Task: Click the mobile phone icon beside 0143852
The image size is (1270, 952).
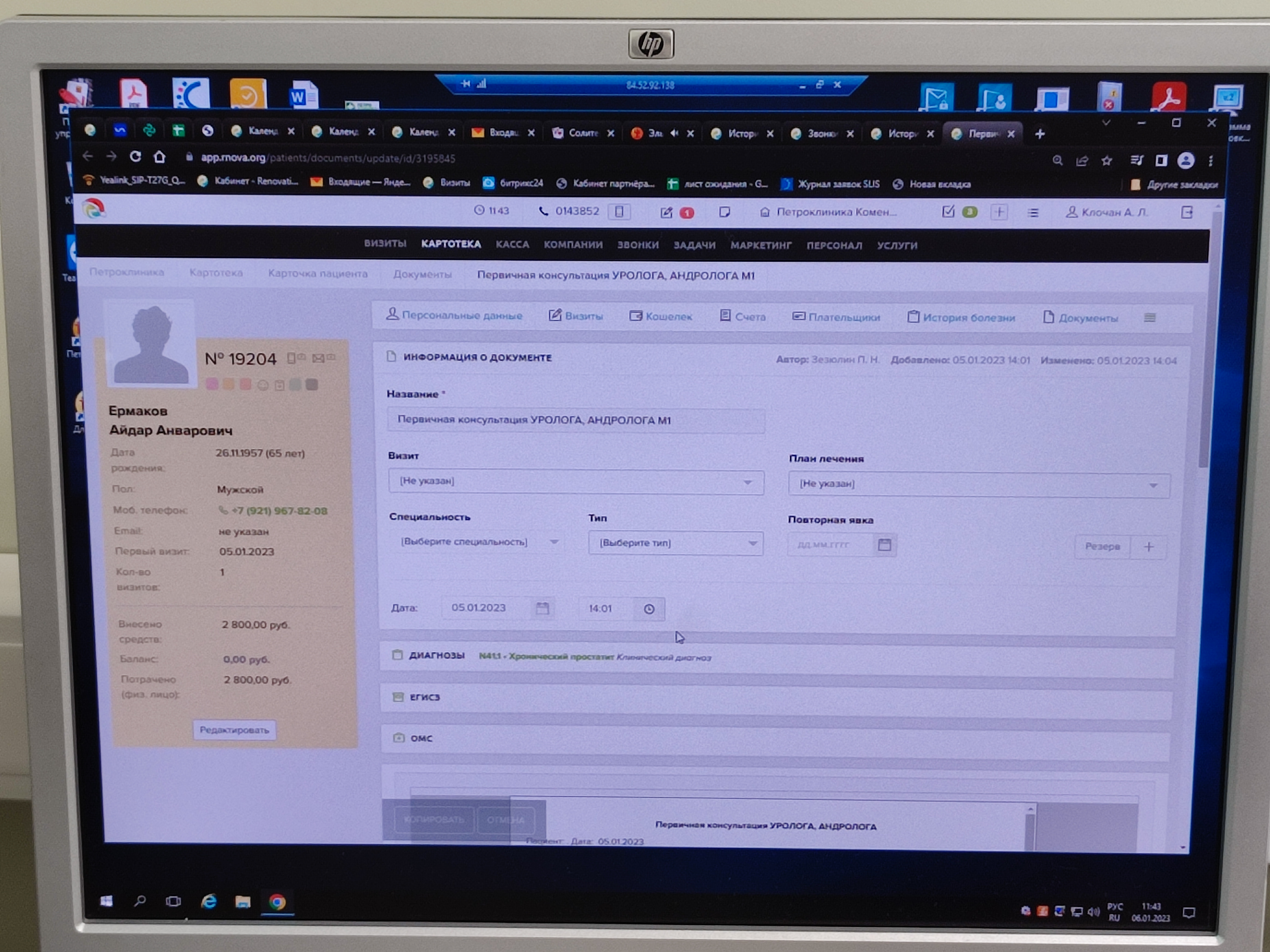Action: (x=619, y=212)
